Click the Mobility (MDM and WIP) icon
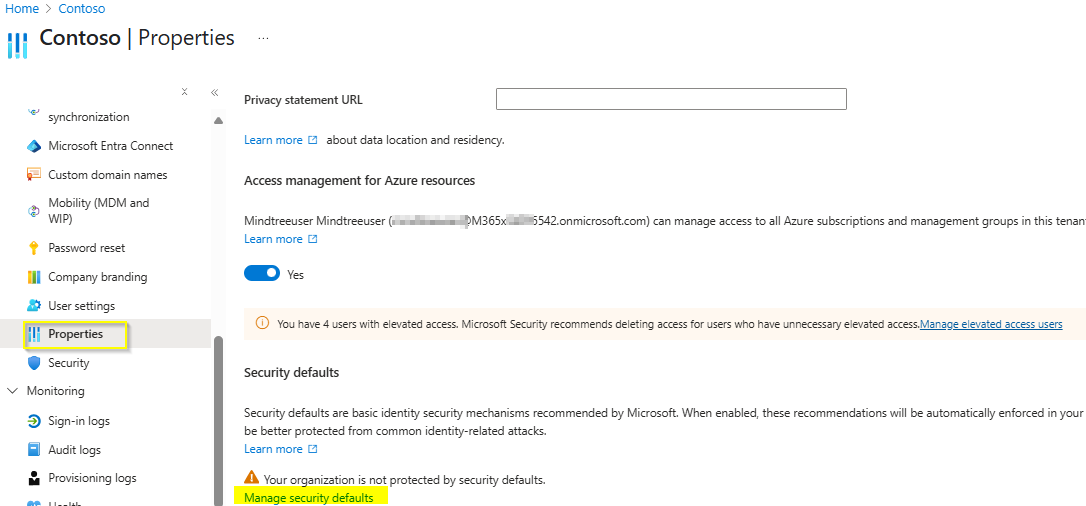Screen dimensions: 1086x506 point(34,211)
